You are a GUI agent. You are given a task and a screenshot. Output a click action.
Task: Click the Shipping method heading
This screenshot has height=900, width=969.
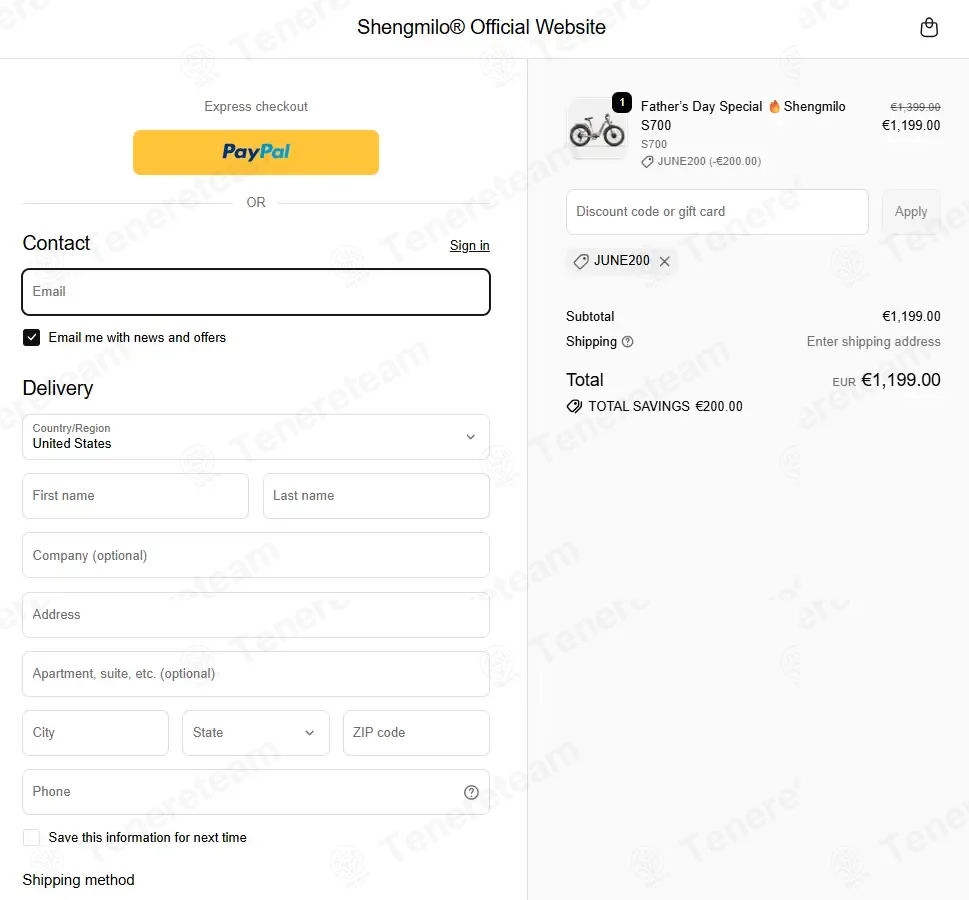(x=78, y=880)
